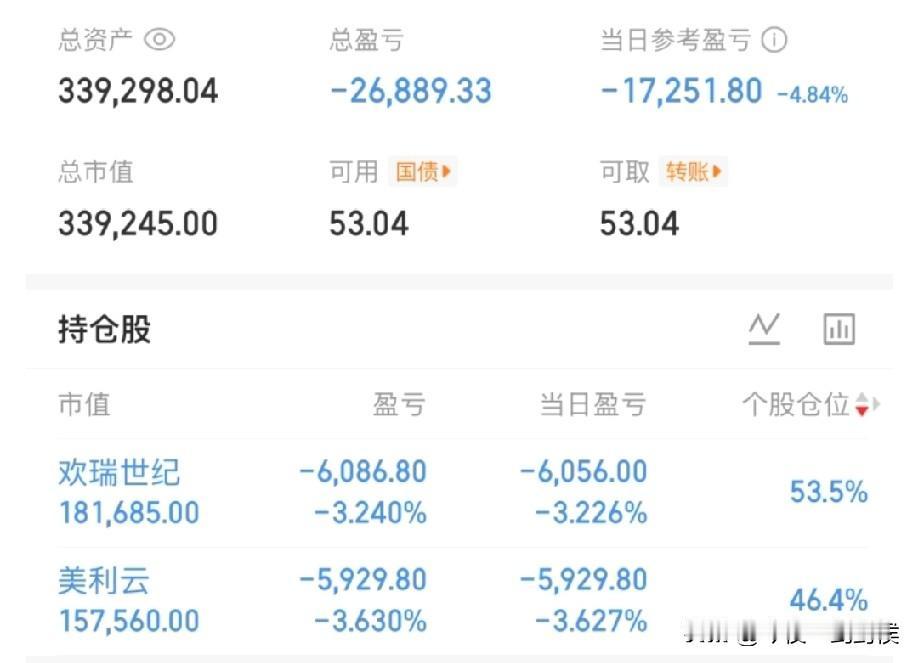Image resolution: width=918 pixels, height=663 pixels.
Task: Switch holdings to bar chart view
Action: click(838, 328)
